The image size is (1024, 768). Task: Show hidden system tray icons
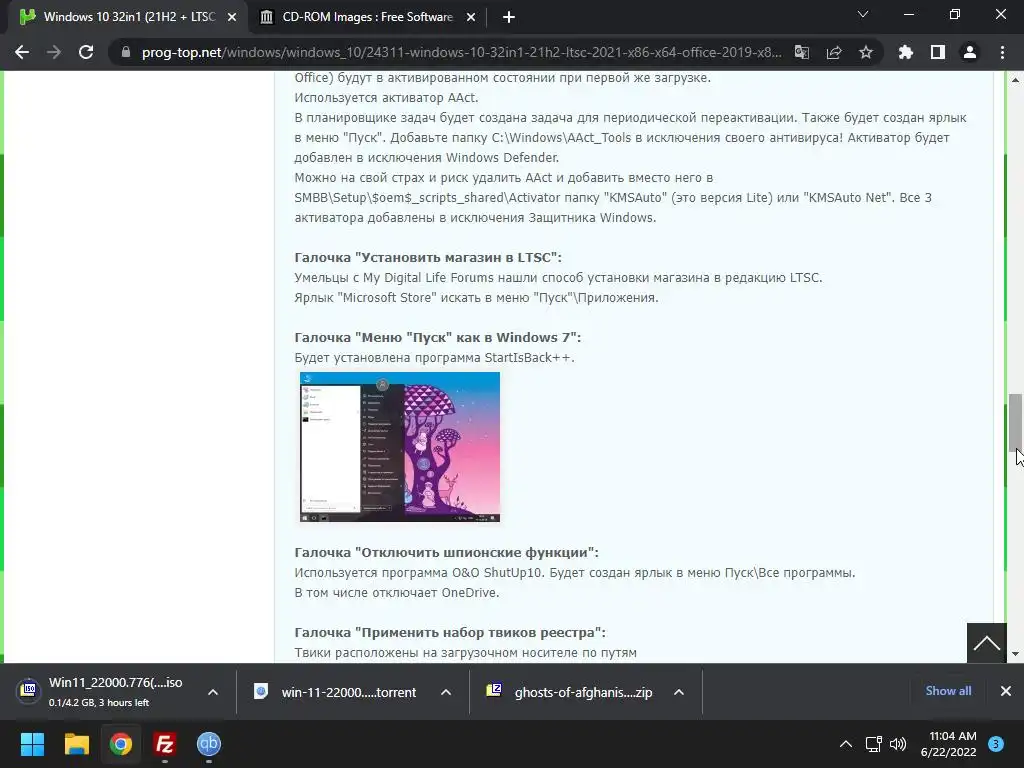[846, 744]
